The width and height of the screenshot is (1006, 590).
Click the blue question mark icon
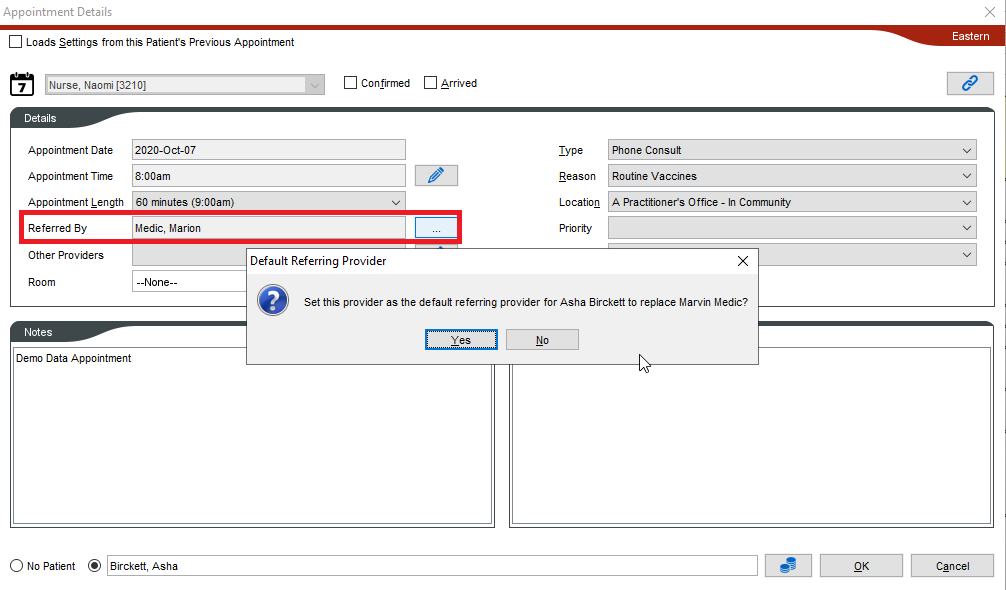pos(274,300)
